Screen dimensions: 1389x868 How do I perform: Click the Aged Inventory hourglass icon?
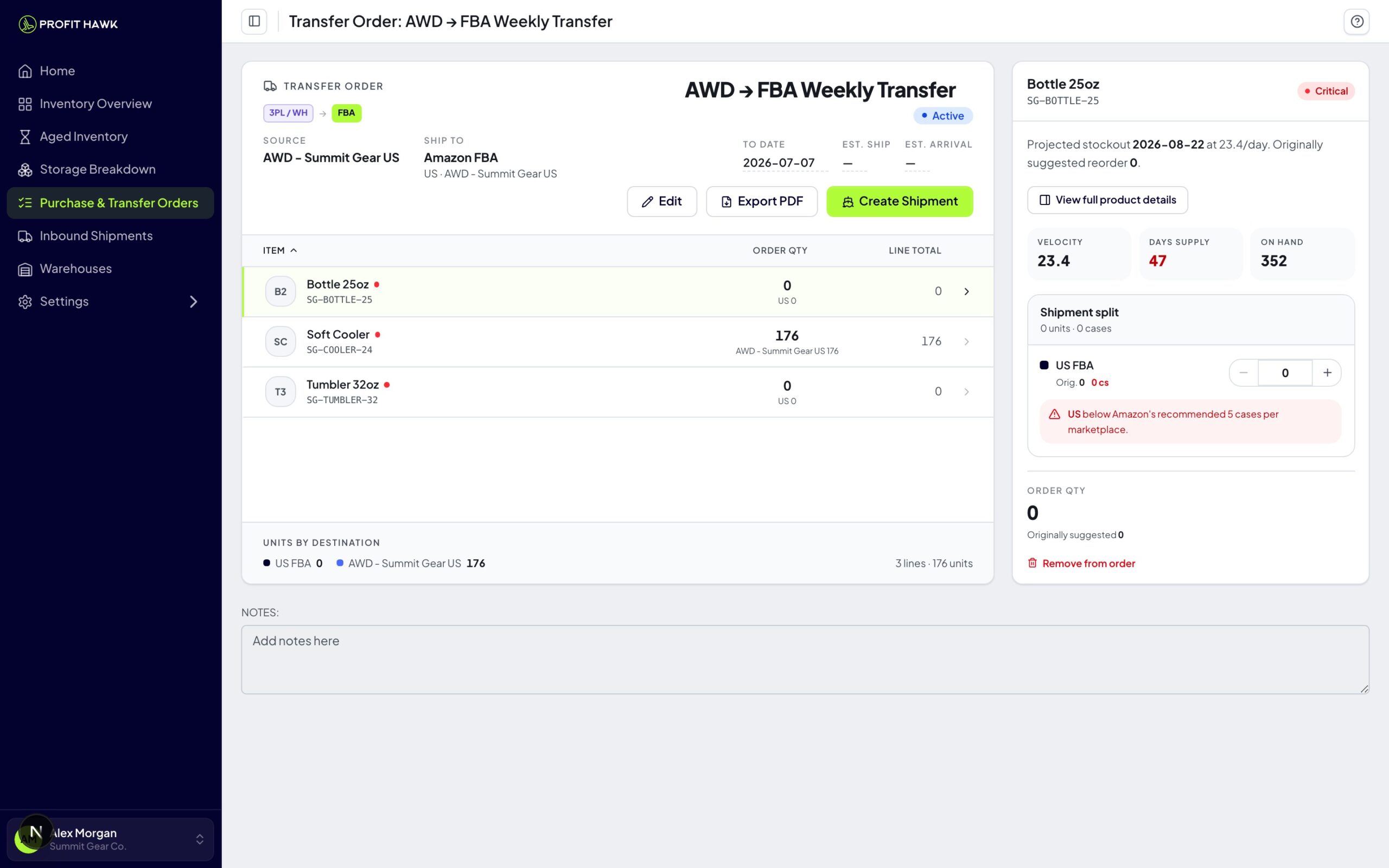coord(24,137)
